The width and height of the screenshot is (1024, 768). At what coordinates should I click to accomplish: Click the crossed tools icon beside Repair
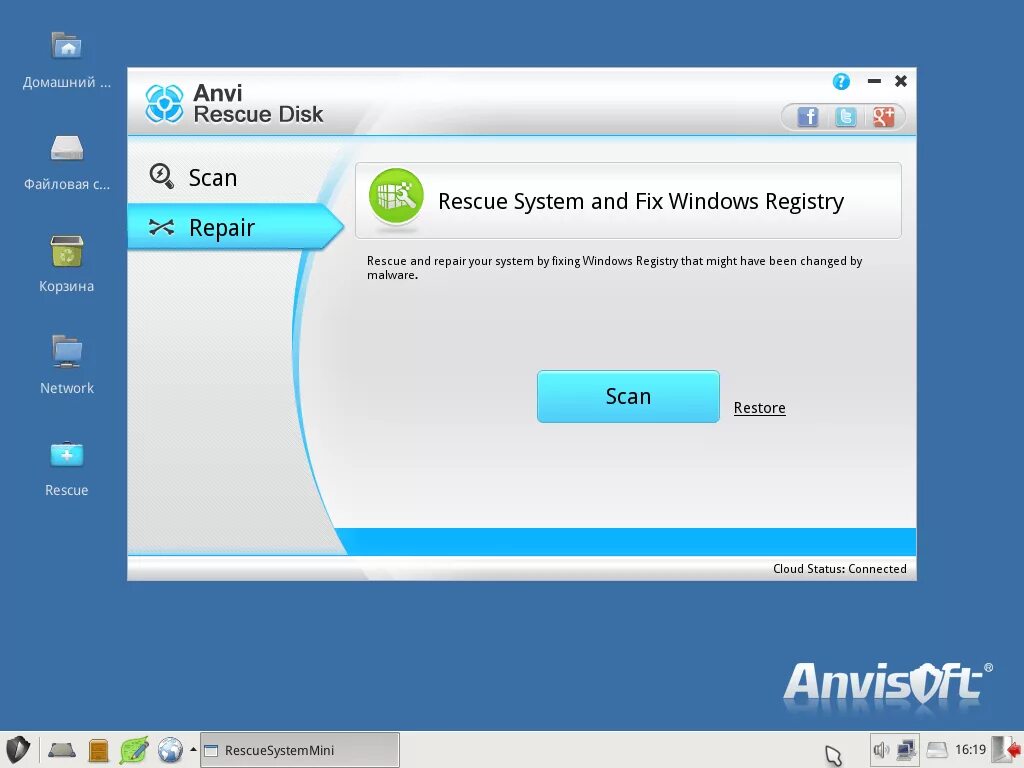pos(161,227)
